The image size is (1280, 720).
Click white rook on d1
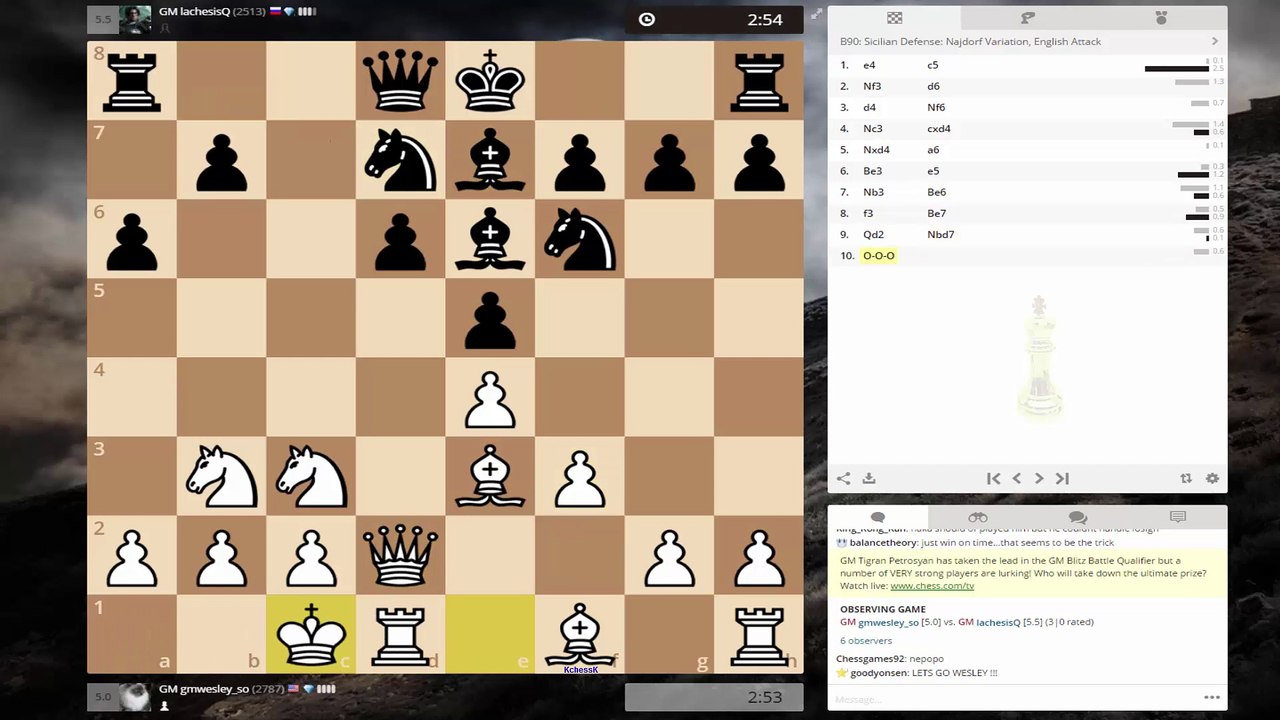point(401,634)
